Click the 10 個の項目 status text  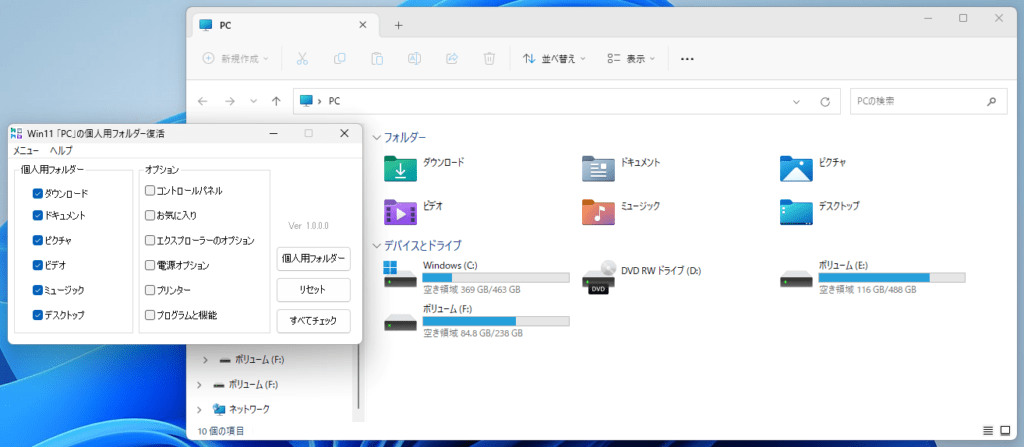pyautogui.click(x=221, y=431)
